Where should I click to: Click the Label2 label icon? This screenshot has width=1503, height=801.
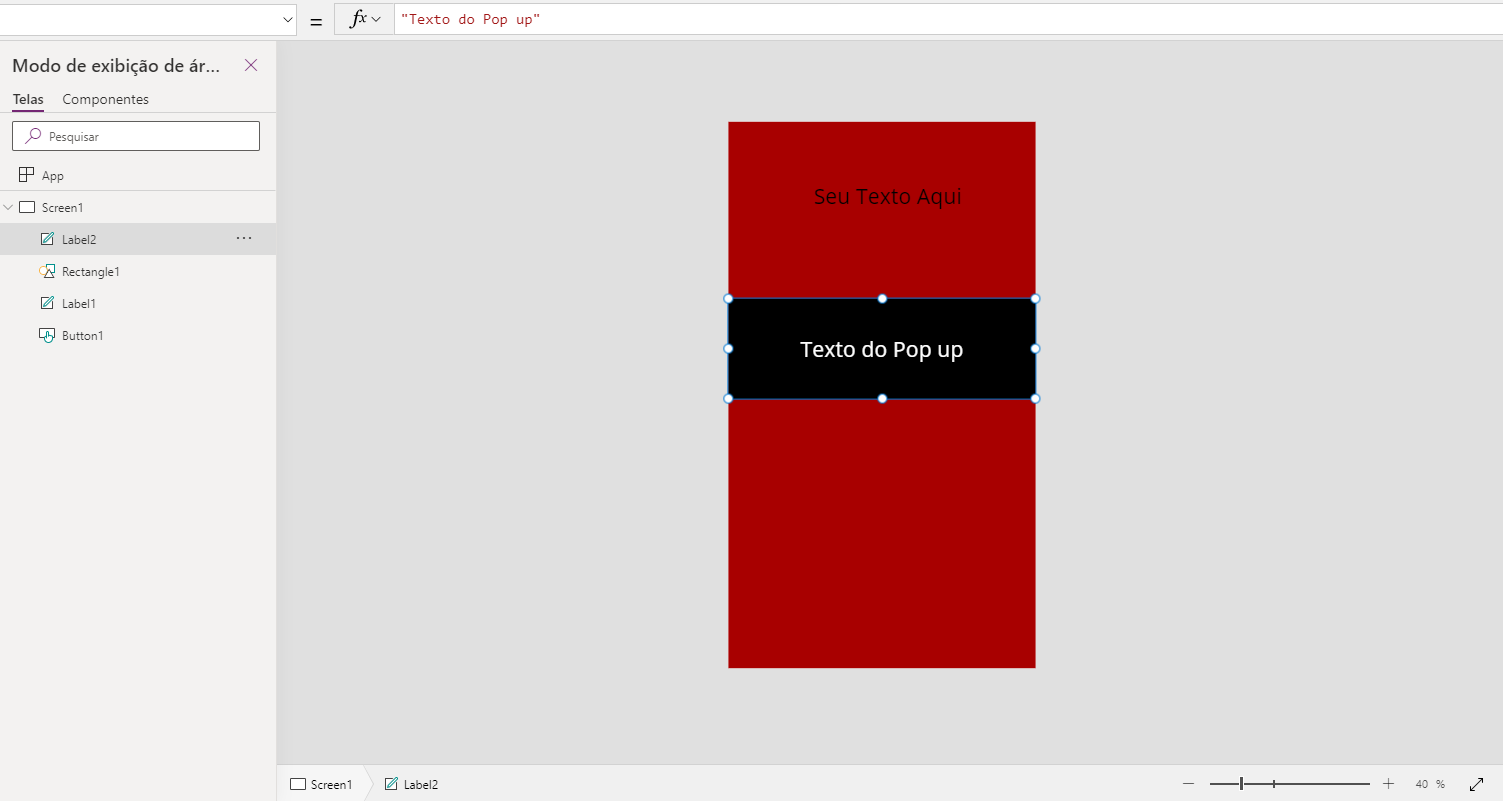47,239
